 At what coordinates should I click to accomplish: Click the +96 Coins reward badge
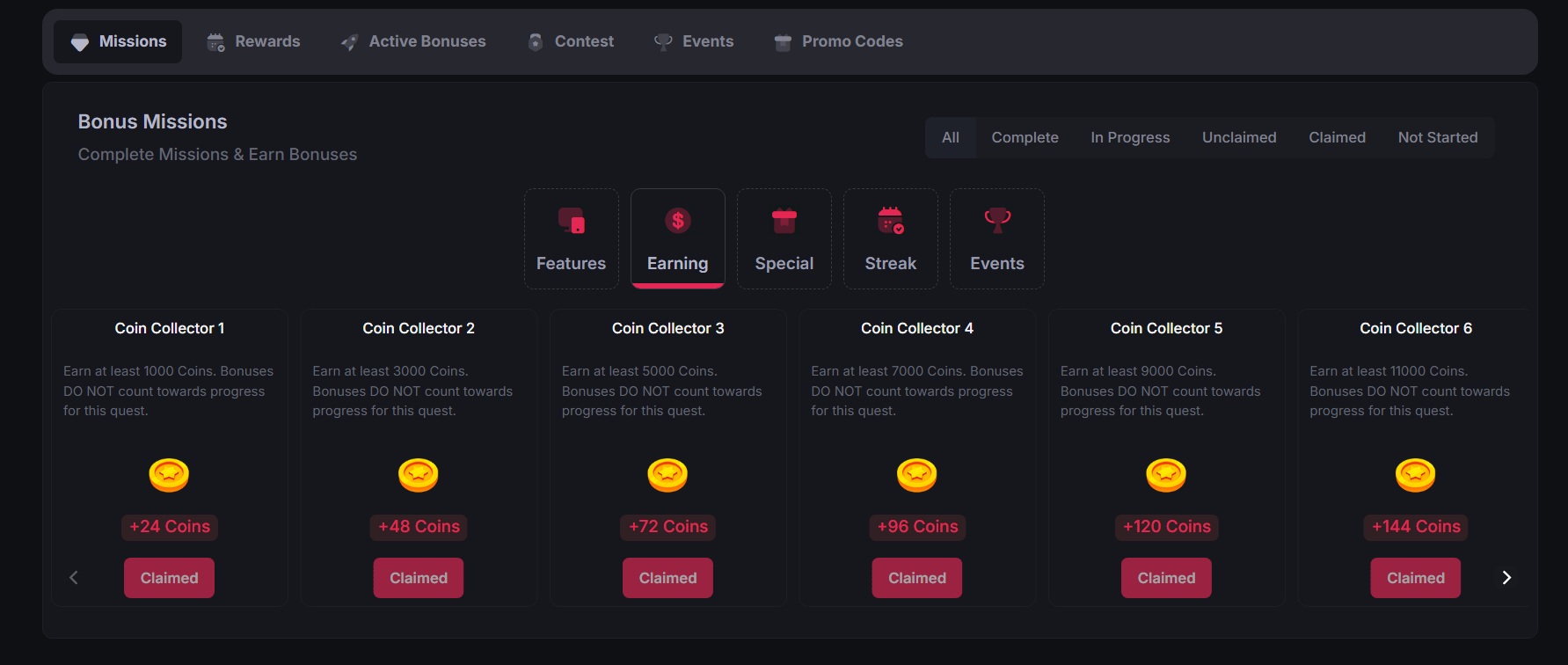(x=917, y=527)
